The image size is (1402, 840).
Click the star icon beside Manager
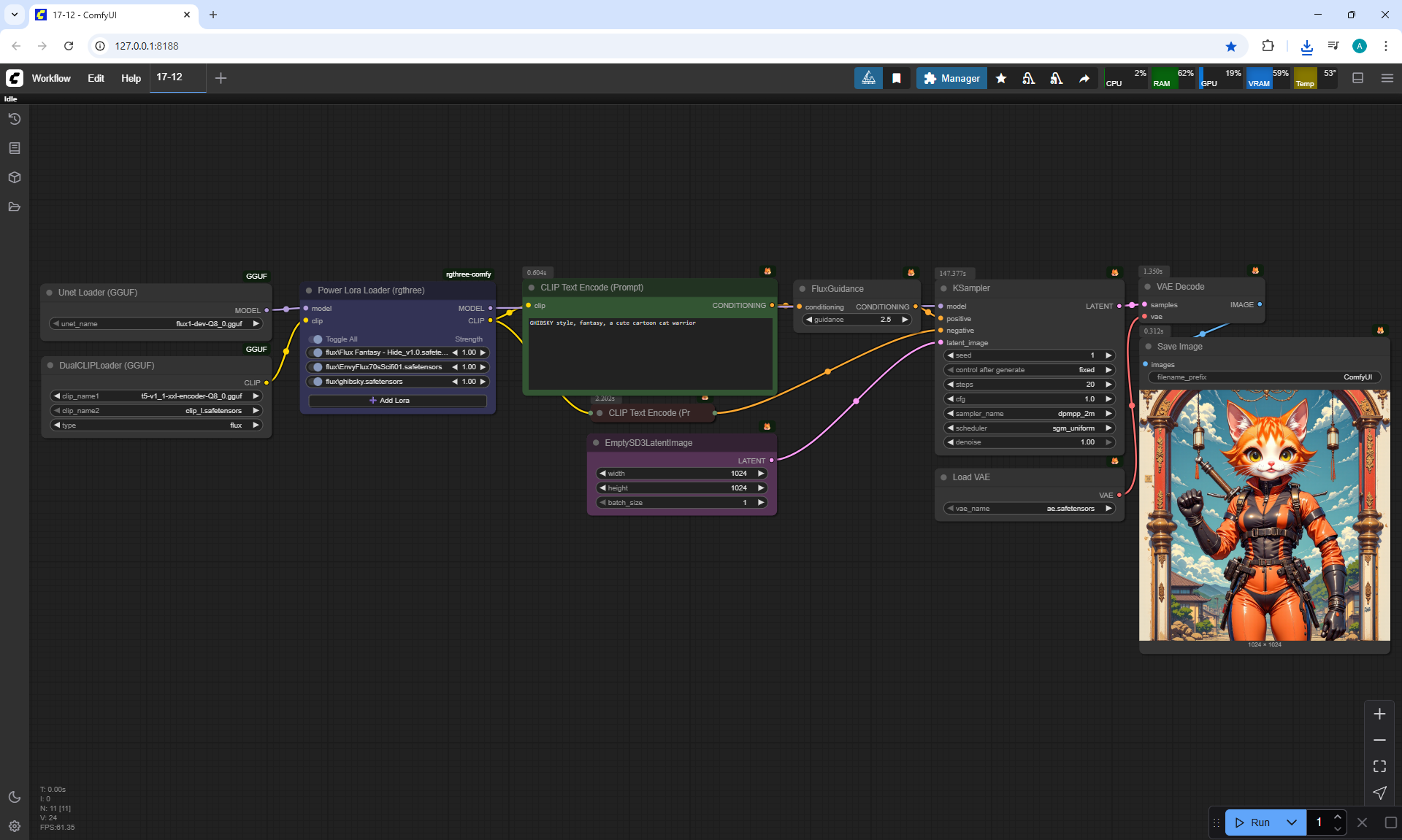click(1001, 78)
